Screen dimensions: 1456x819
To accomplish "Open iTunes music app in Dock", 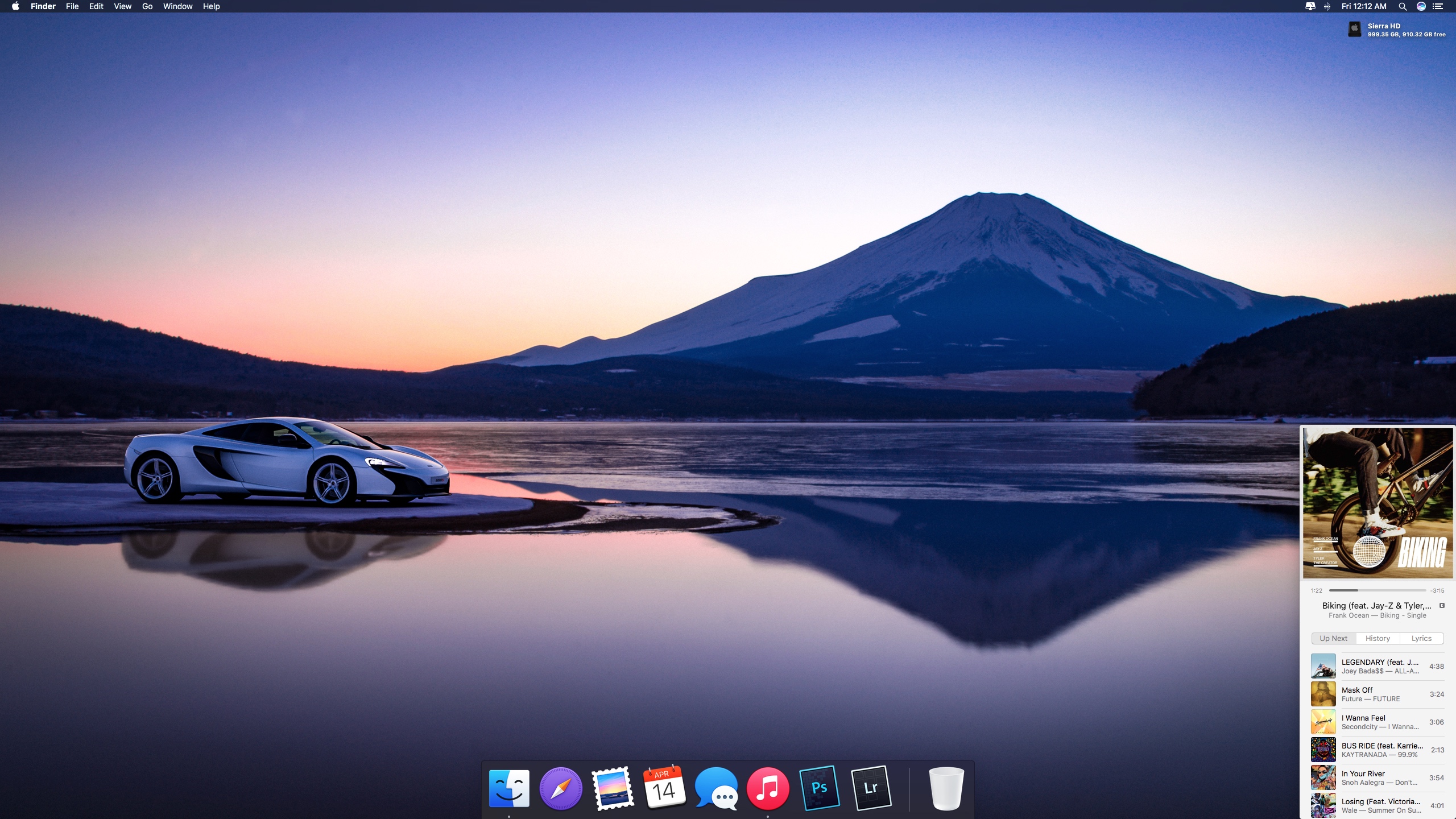I will [768, 788].
